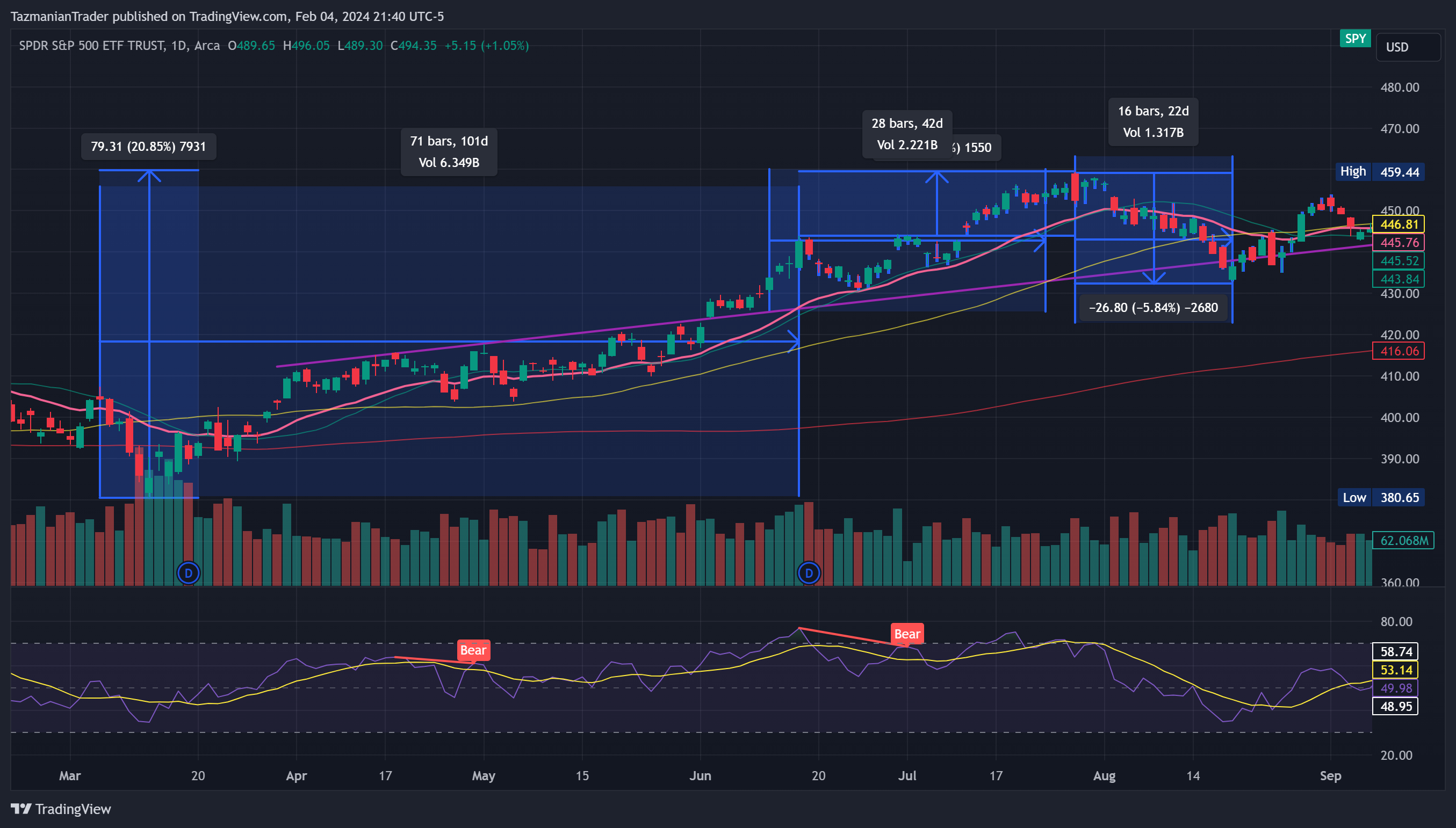Image resolution: width=1456 pixels, height=828 pixels.
Task: Click the green 445.52 price tag
Action: [x=1399, y=260]
